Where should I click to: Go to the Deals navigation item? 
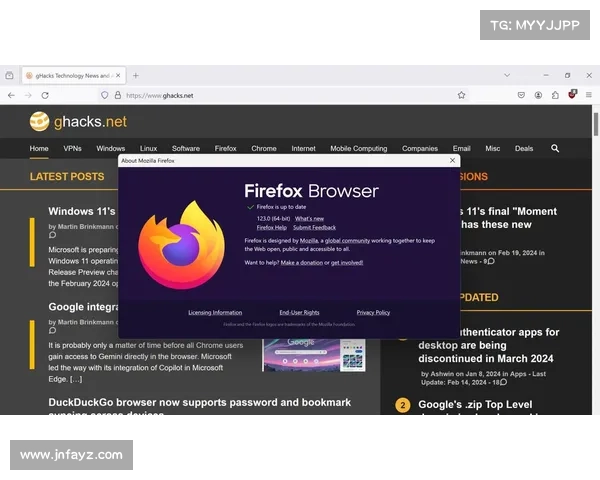tap(524, 148)
